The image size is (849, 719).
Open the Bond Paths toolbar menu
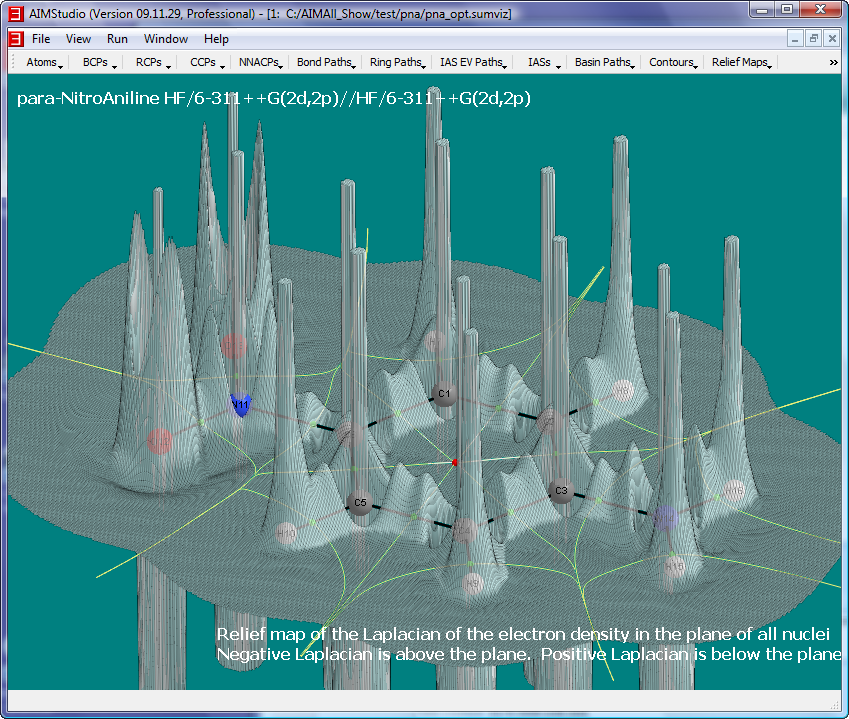point(326,62)
